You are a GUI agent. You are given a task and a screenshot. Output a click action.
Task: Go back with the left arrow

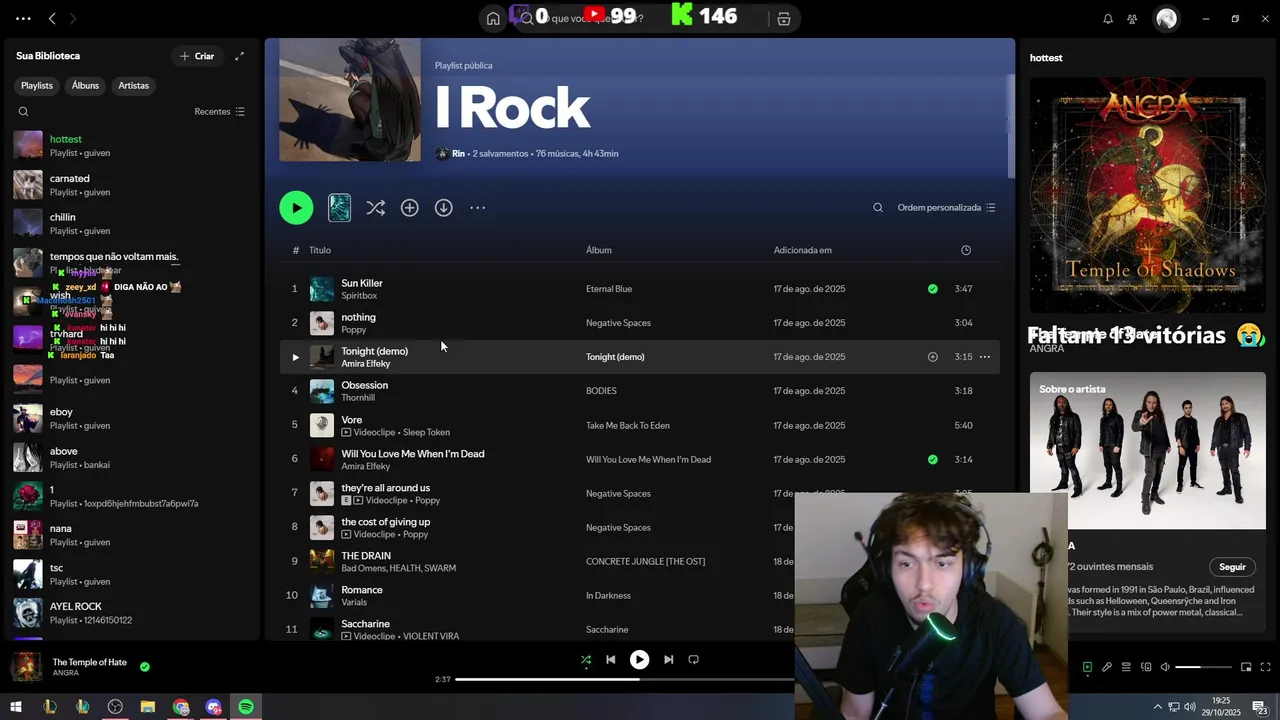52,18
